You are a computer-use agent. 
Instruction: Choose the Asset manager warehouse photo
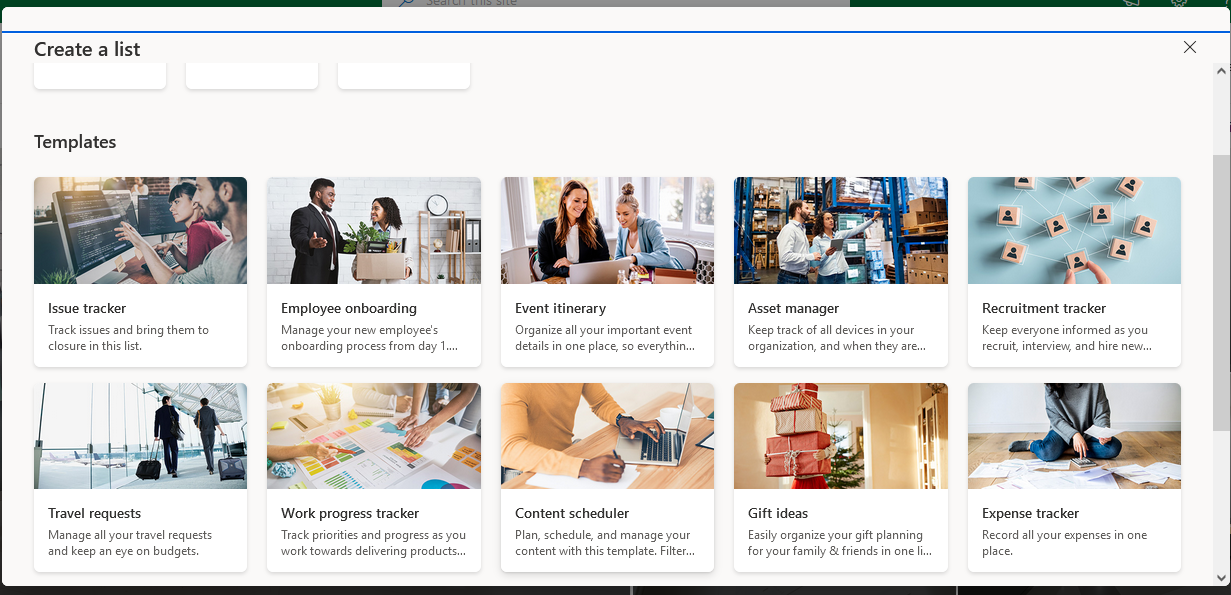(x=840, y=231)
